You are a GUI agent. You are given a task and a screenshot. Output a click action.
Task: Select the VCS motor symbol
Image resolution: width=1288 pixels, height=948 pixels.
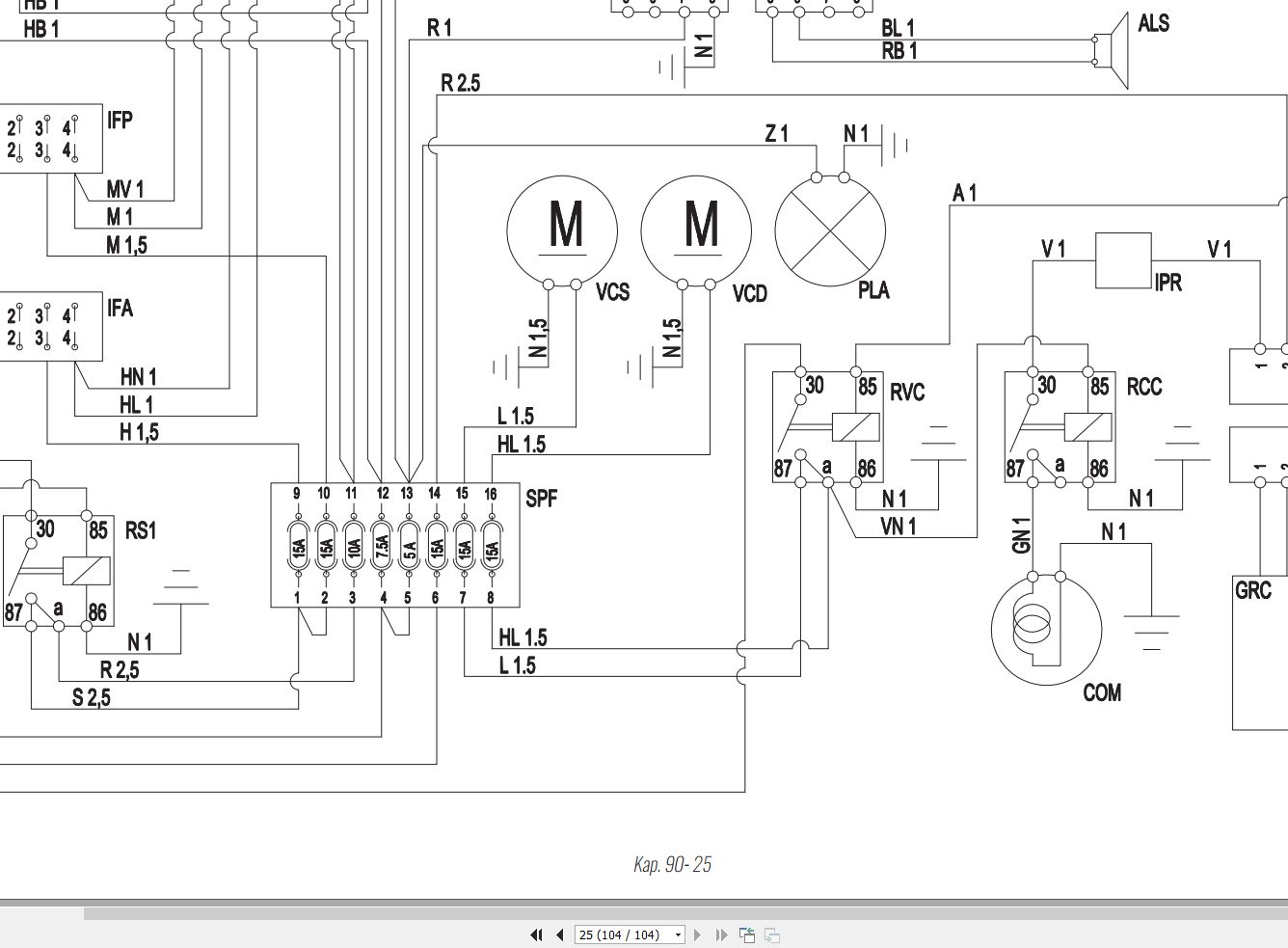[561, 230]
